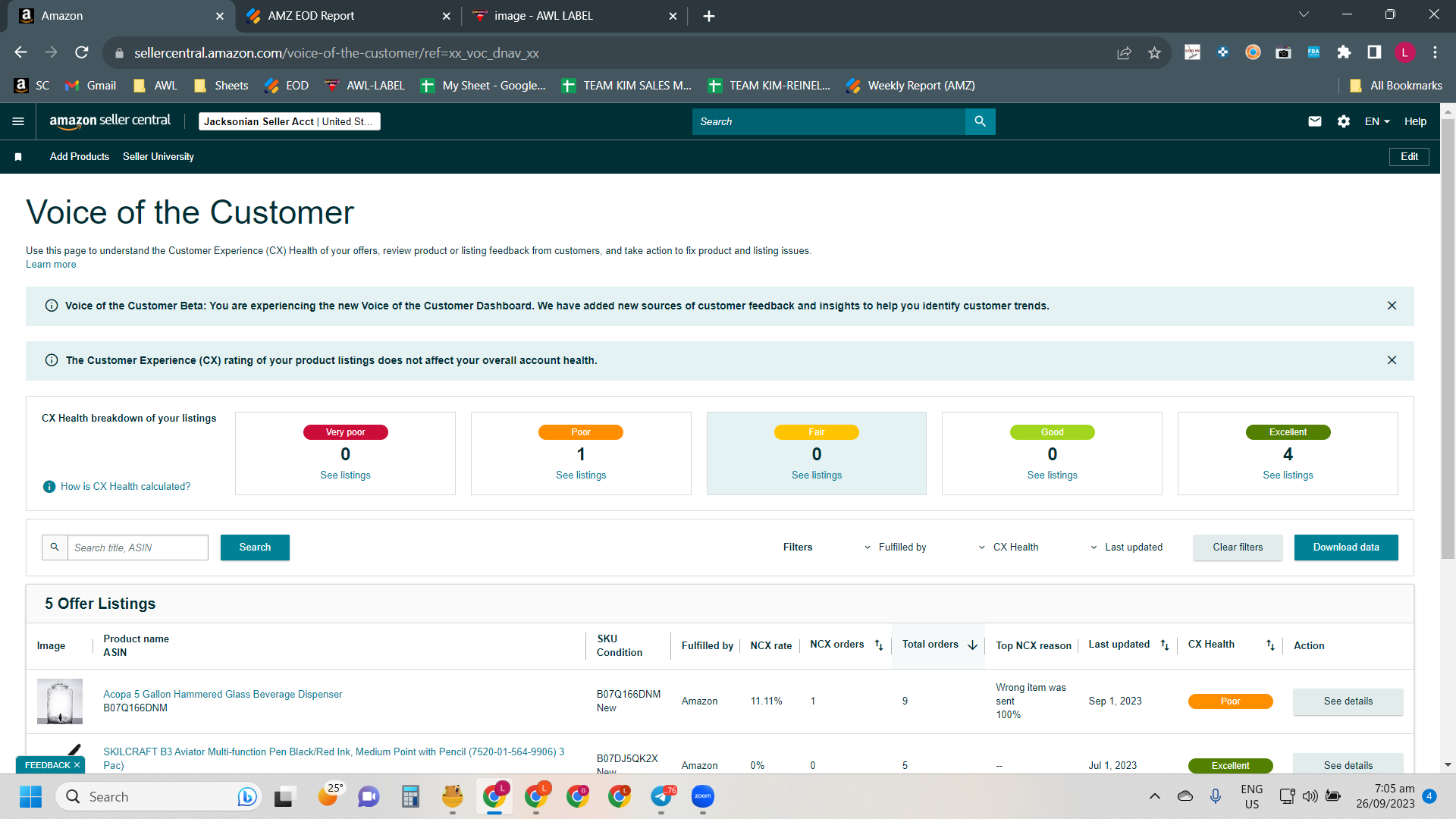Image resolution: width=1456 pixels, height=819 pixels.
Task: Toggle the browser side panel icon
Action: click(x=1374, y=52)
